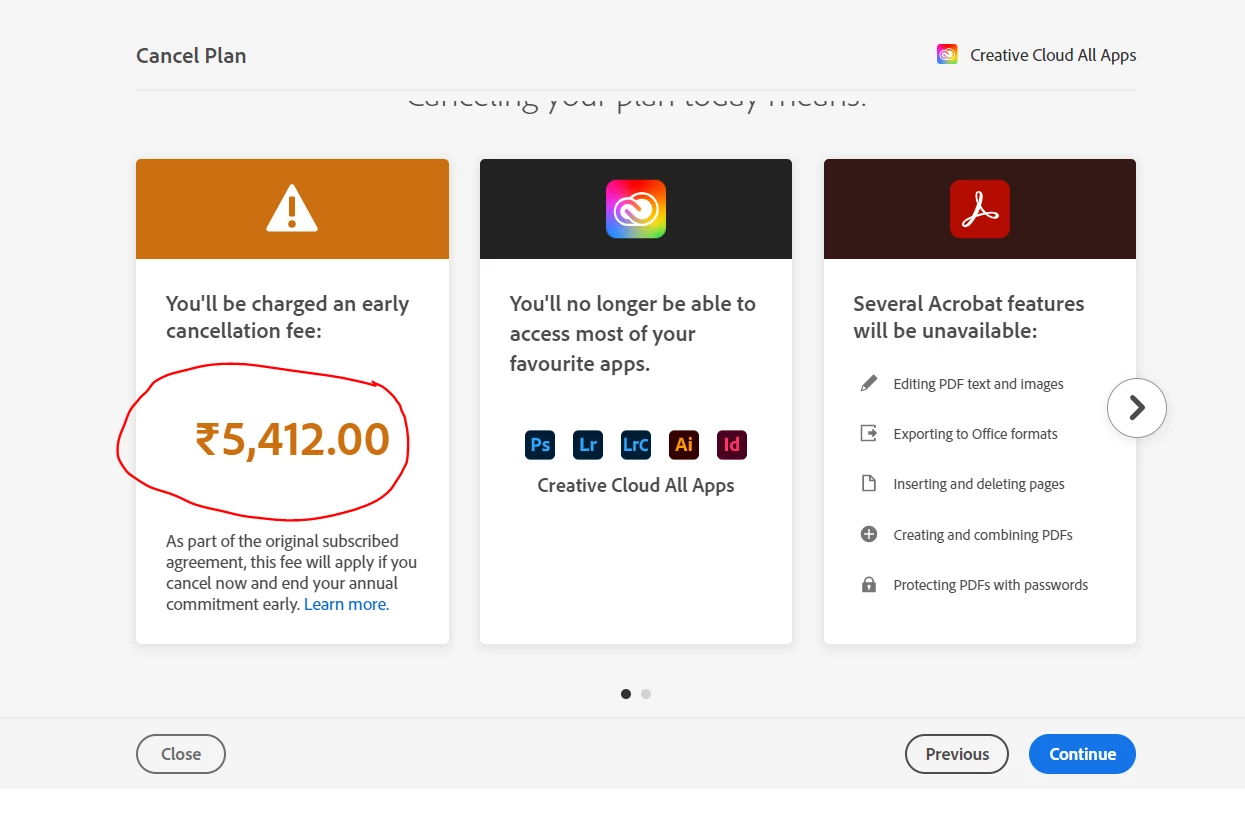Click the Lightroom Classic LrC icon
Viewport: 1245px width, 816px height.
point(636,445)
